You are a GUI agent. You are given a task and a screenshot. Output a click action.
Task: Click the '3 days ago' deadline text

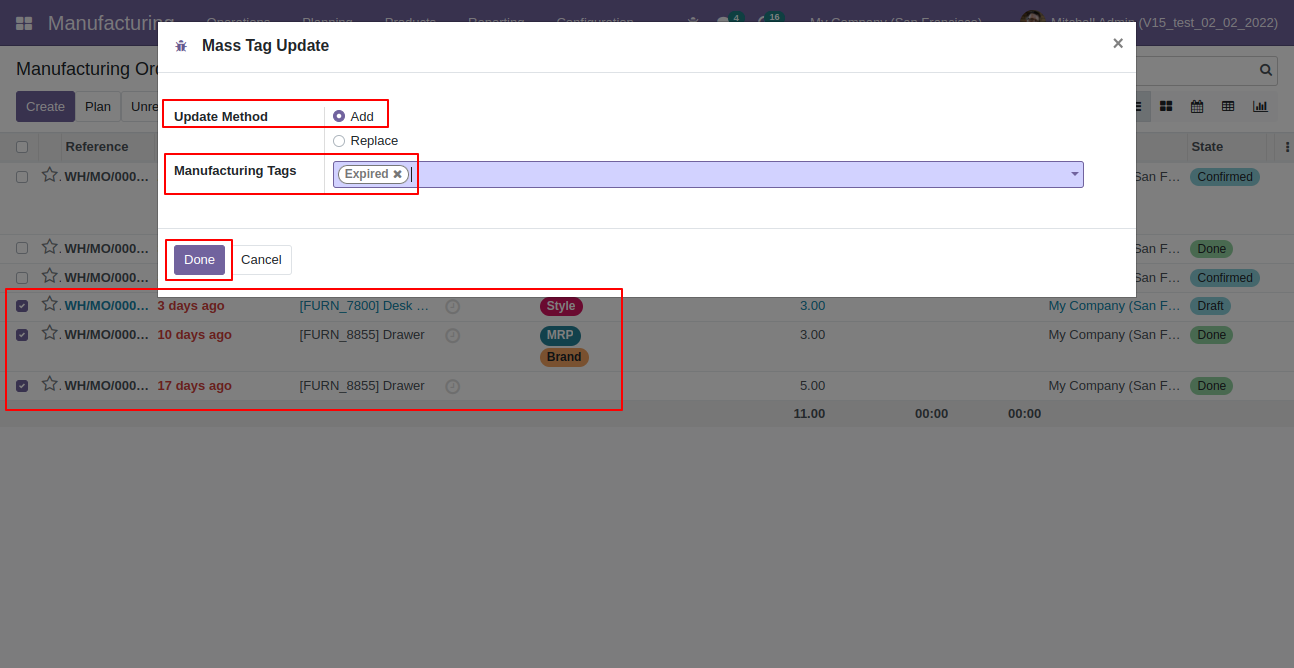coord(191,306)
